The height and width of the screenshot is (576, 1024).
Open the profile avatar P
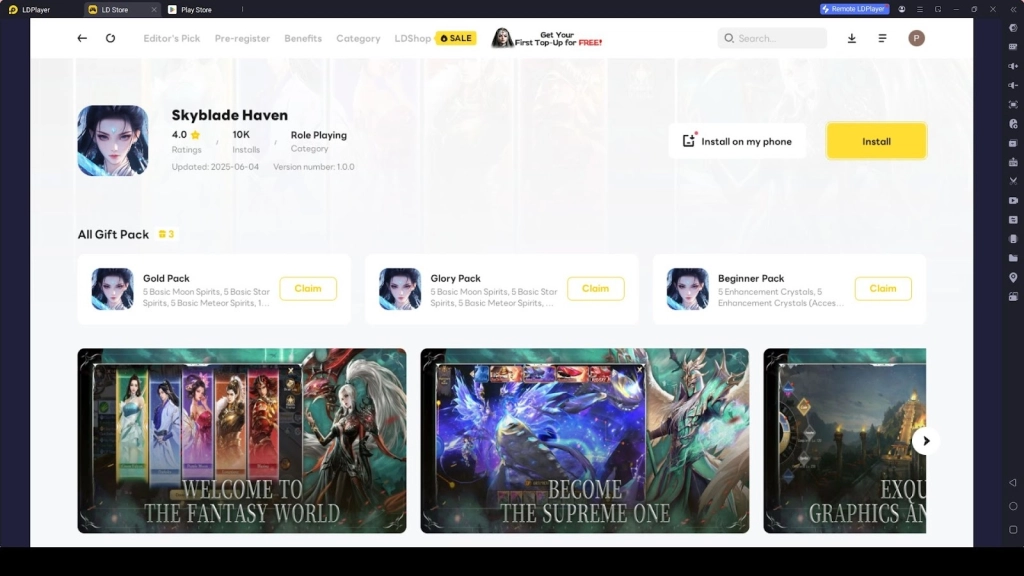[x=916, y=38]
